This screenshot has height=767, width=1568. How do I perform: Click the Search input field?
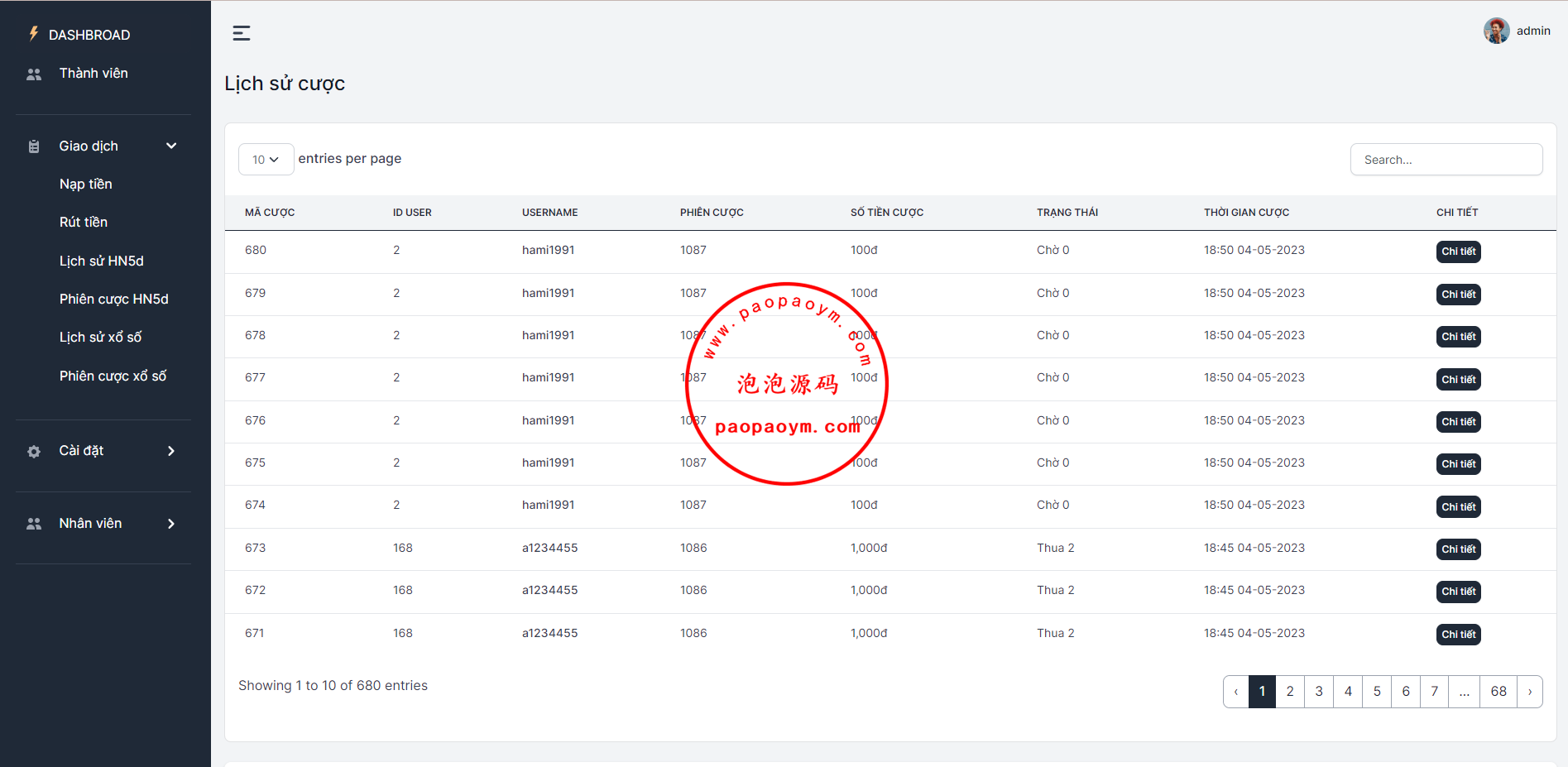pos(1446,160)
